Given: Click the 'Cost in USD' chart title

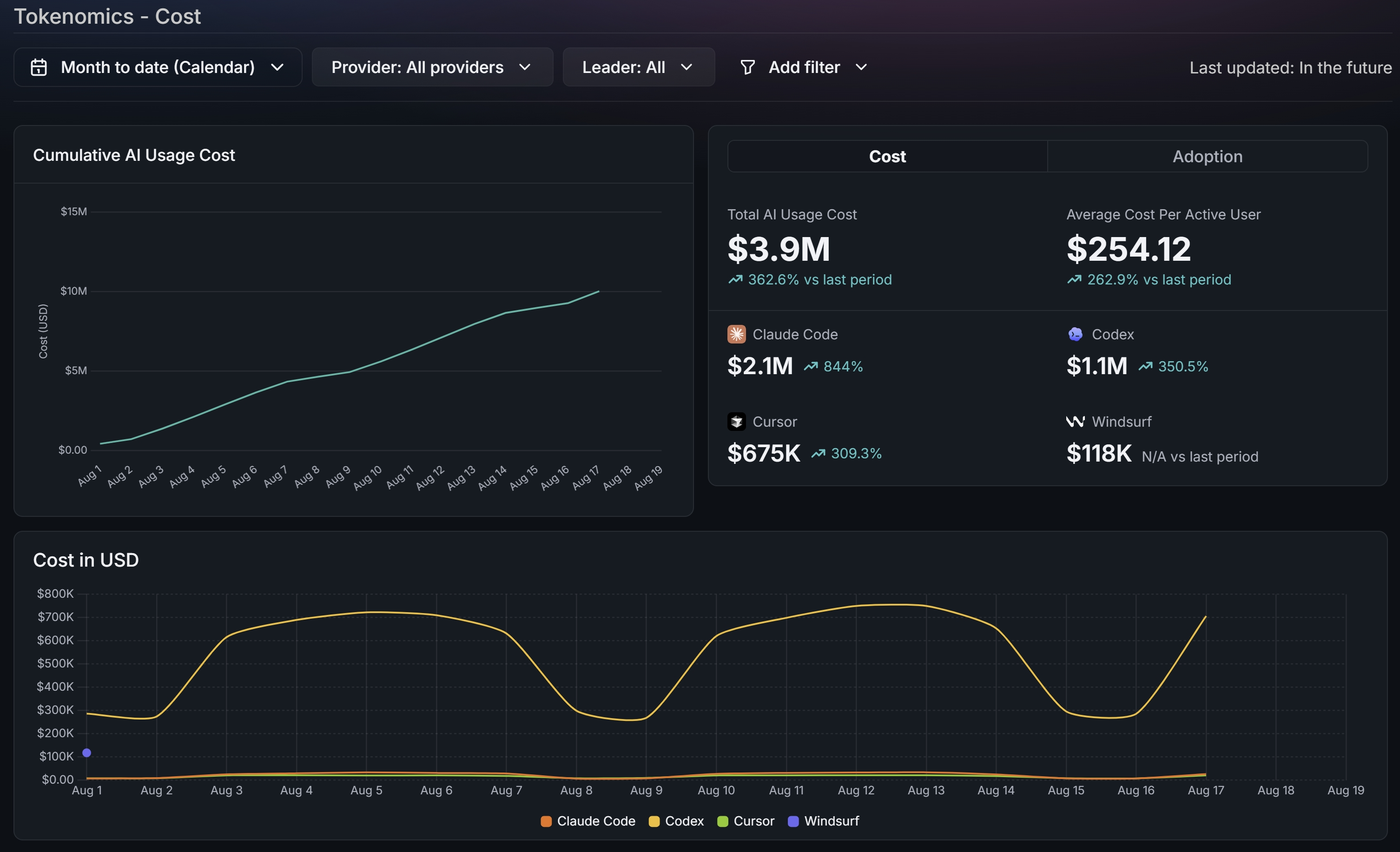Looking at the screenshot, I should click(86, 560).
